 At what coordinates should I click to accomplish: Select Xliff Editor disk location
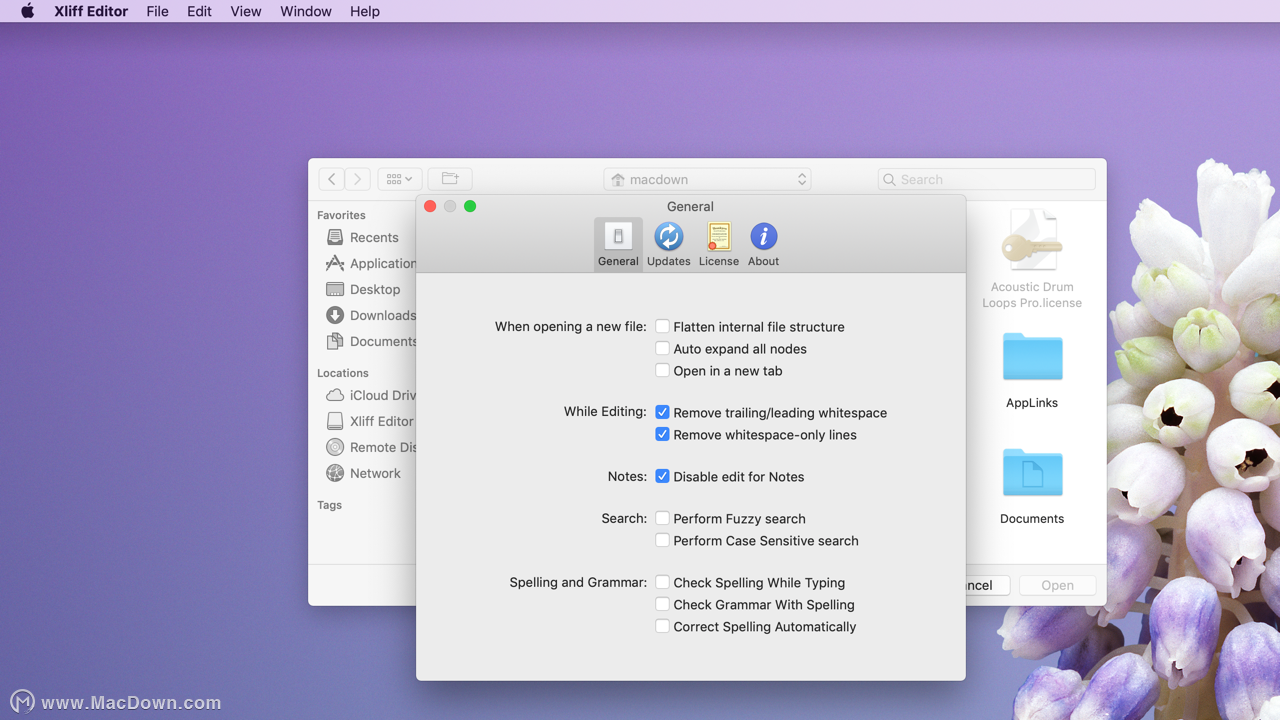point(370,421)
